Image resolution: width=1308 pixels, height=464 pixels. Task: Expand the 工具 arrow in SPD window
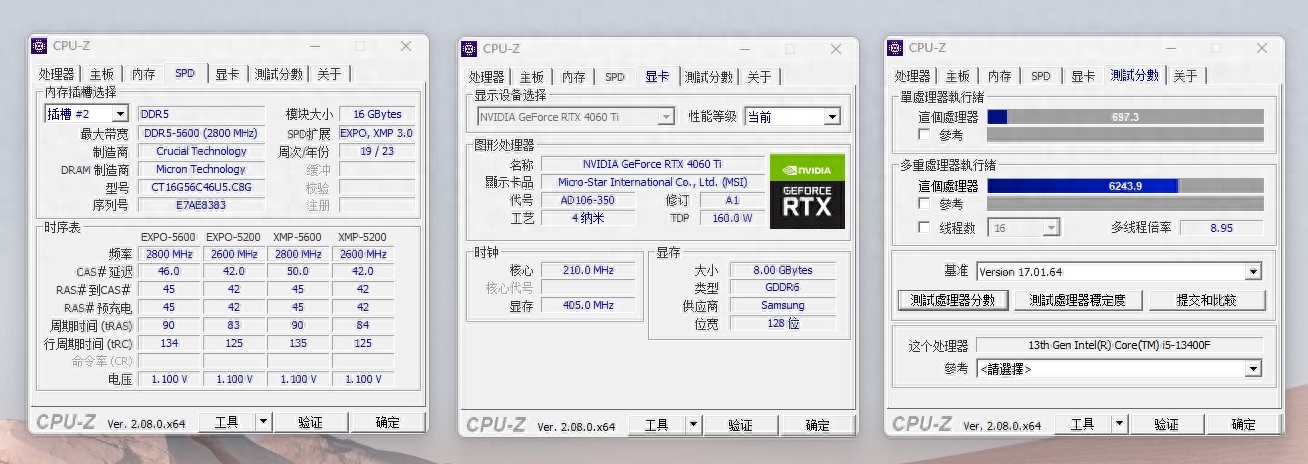(x=263, y=422)
